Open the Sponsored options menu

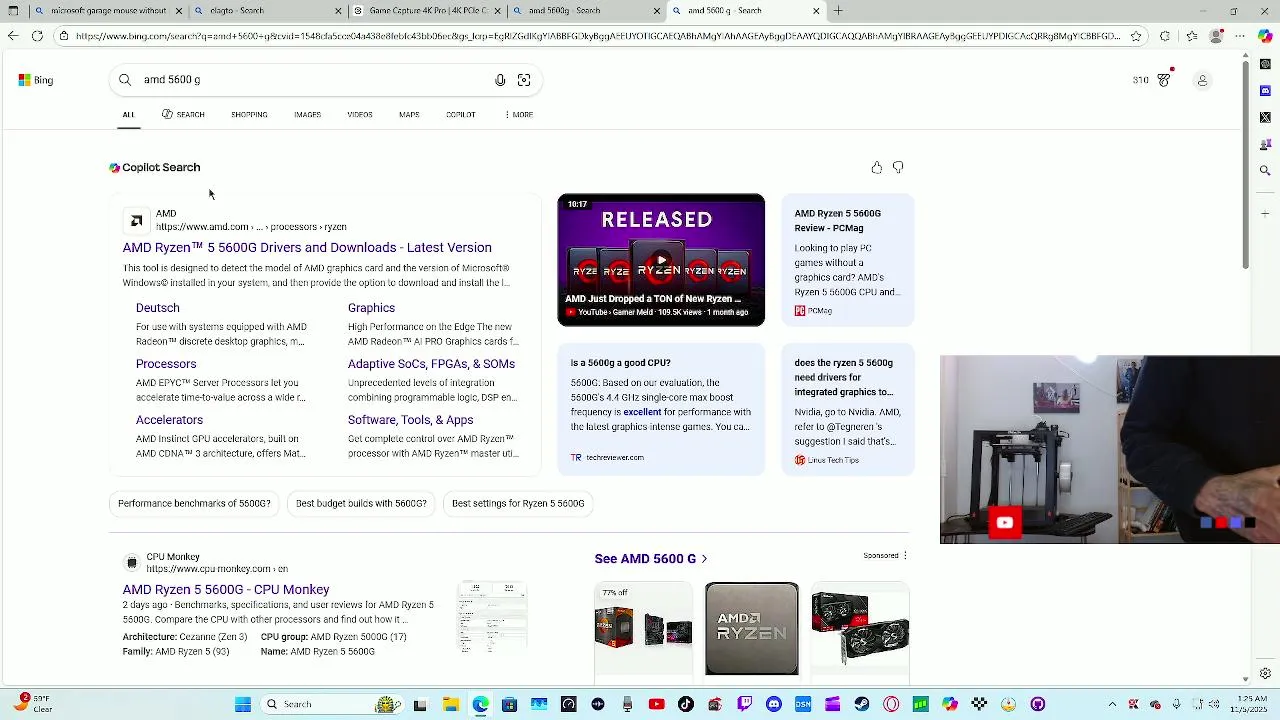pyautogui.click(x=905, y=556)
